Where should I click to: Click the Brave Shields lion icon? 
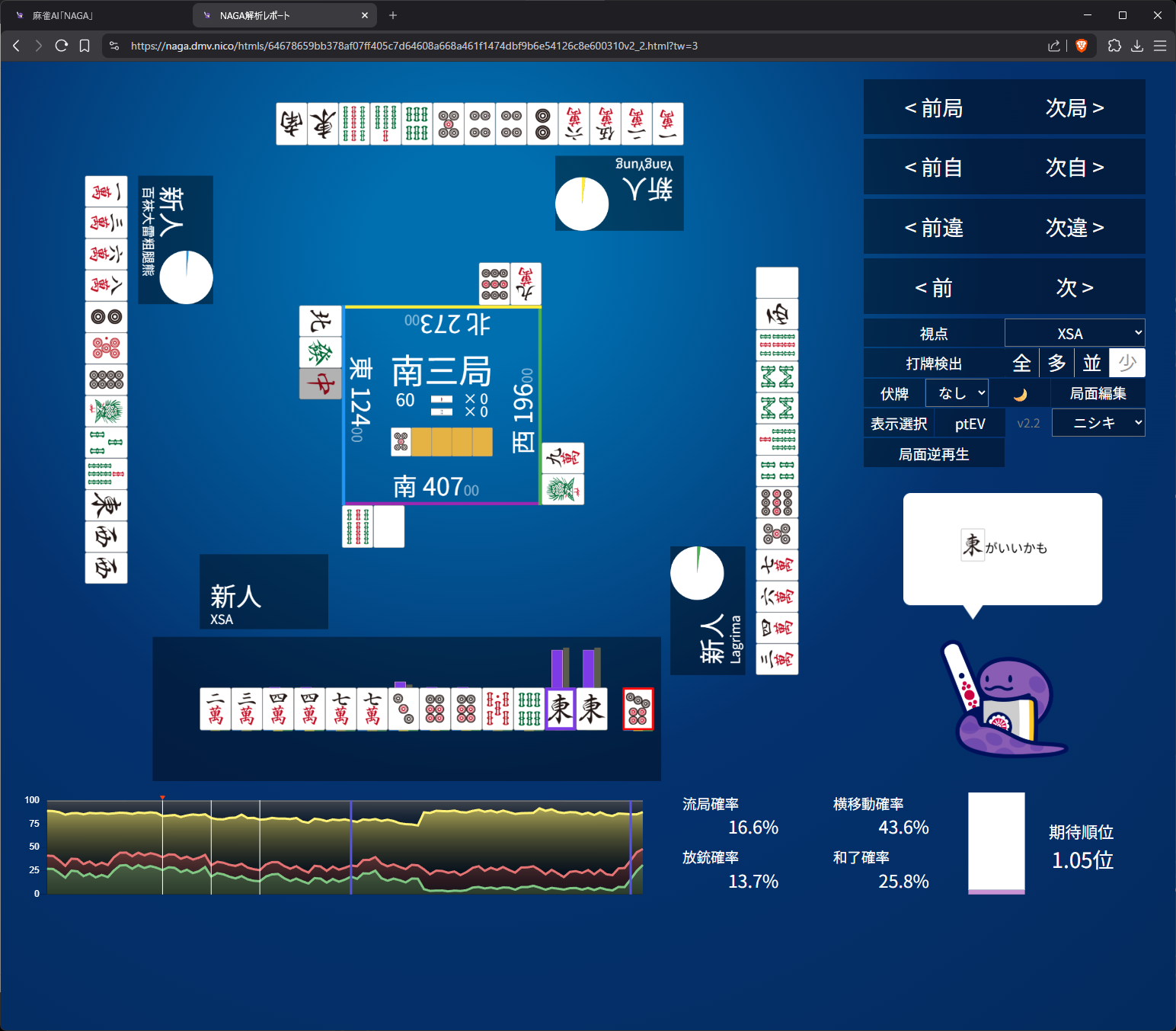click(1081, 46)
